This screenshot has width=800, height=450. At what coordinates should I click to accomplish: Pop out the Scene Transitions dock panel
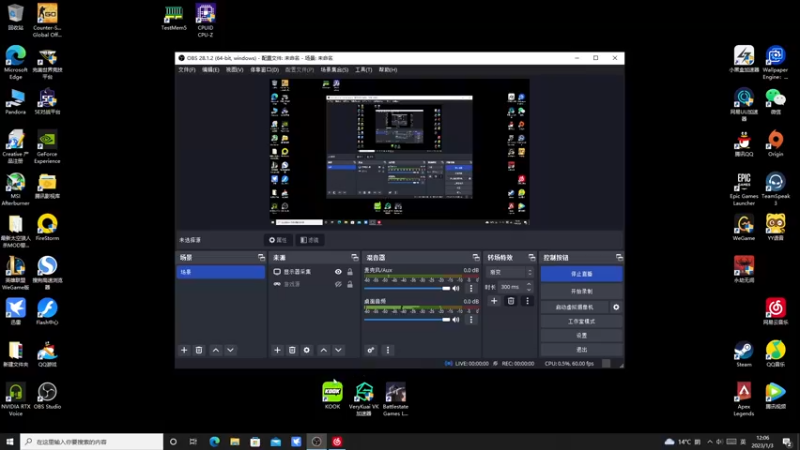(x=532, y=258)
